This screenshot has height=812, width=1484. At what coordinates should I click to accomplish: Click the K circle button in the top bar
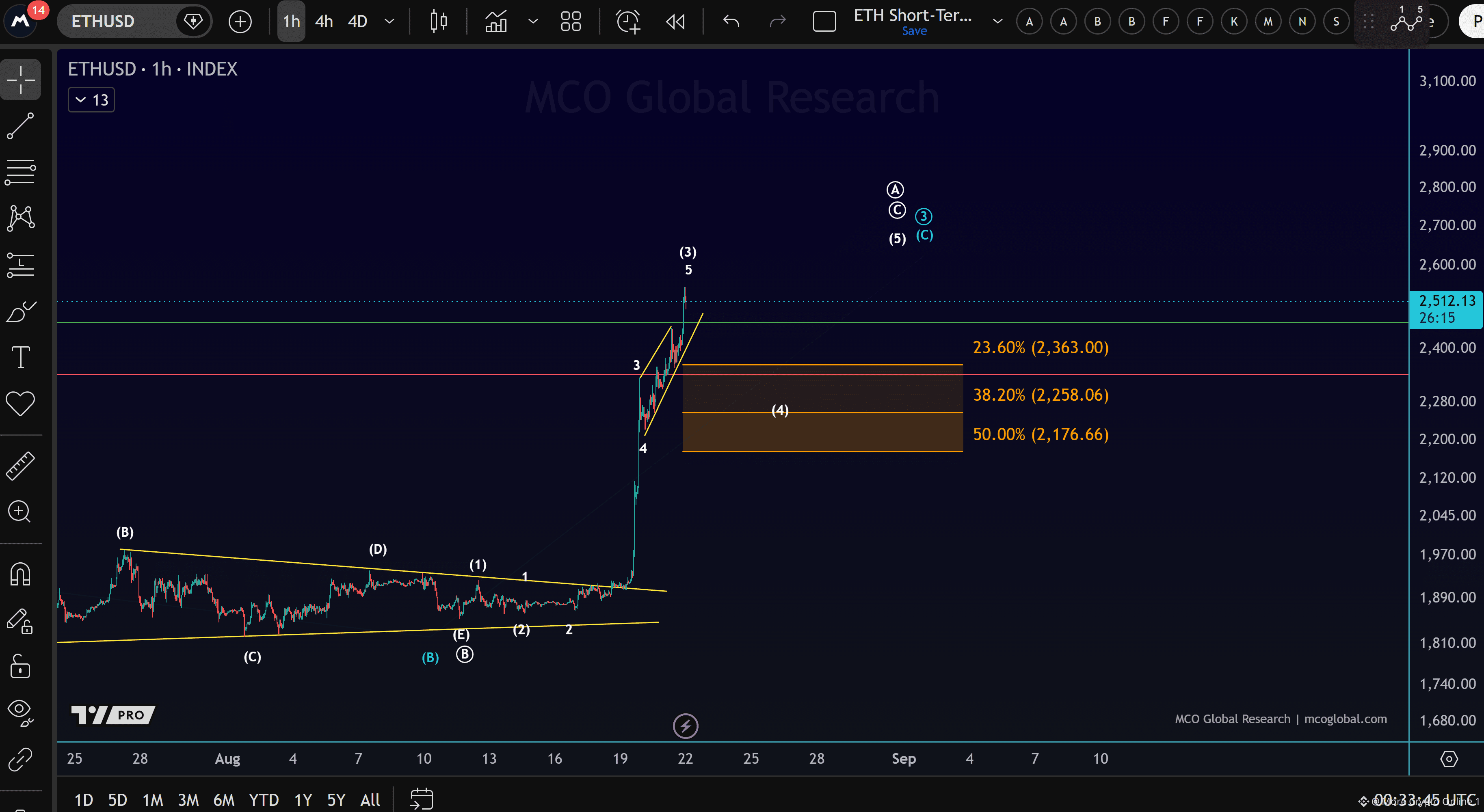tap(1234, 22)
